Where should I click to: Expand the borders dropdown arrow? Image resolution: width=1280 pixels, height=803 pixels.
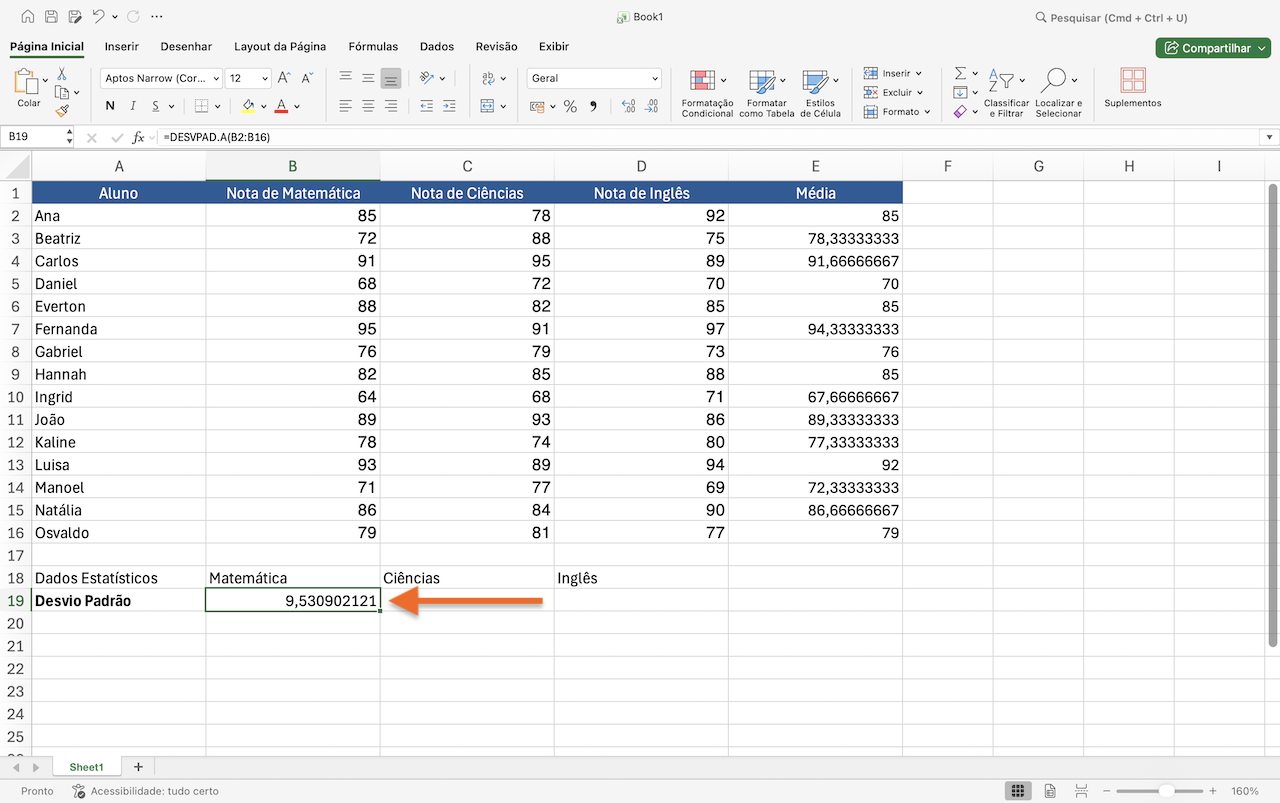point(218,106)
